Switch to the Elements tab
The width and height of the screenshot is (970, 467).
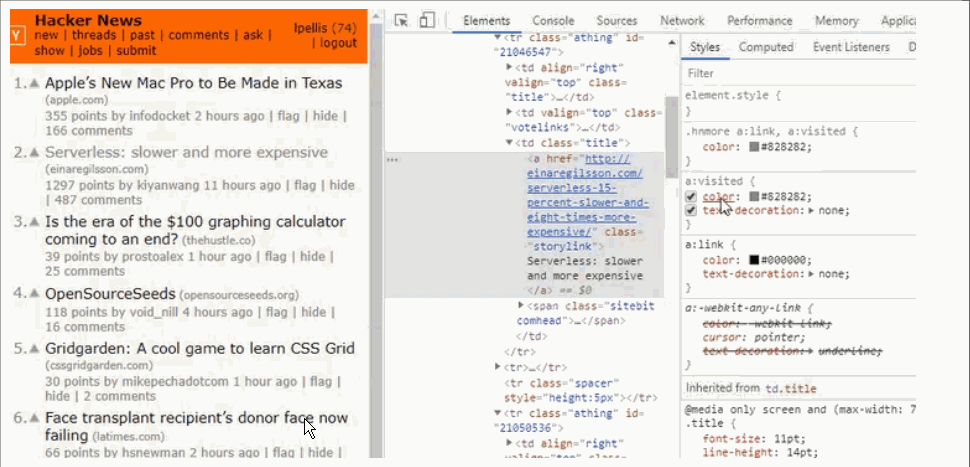(x=486, y=21)
